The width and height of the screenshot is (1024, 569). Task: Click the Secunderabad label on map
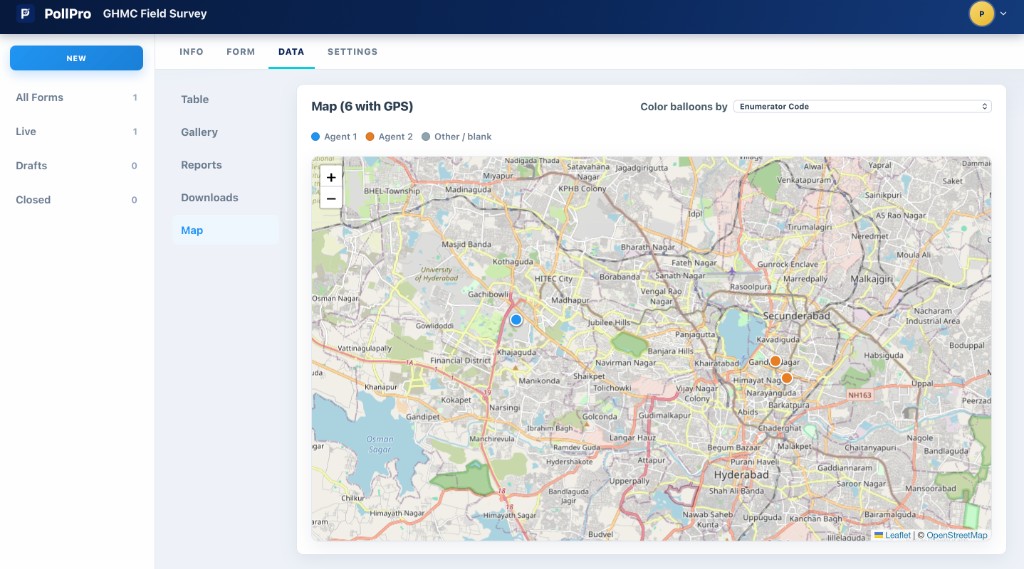[x=796, y=316]
